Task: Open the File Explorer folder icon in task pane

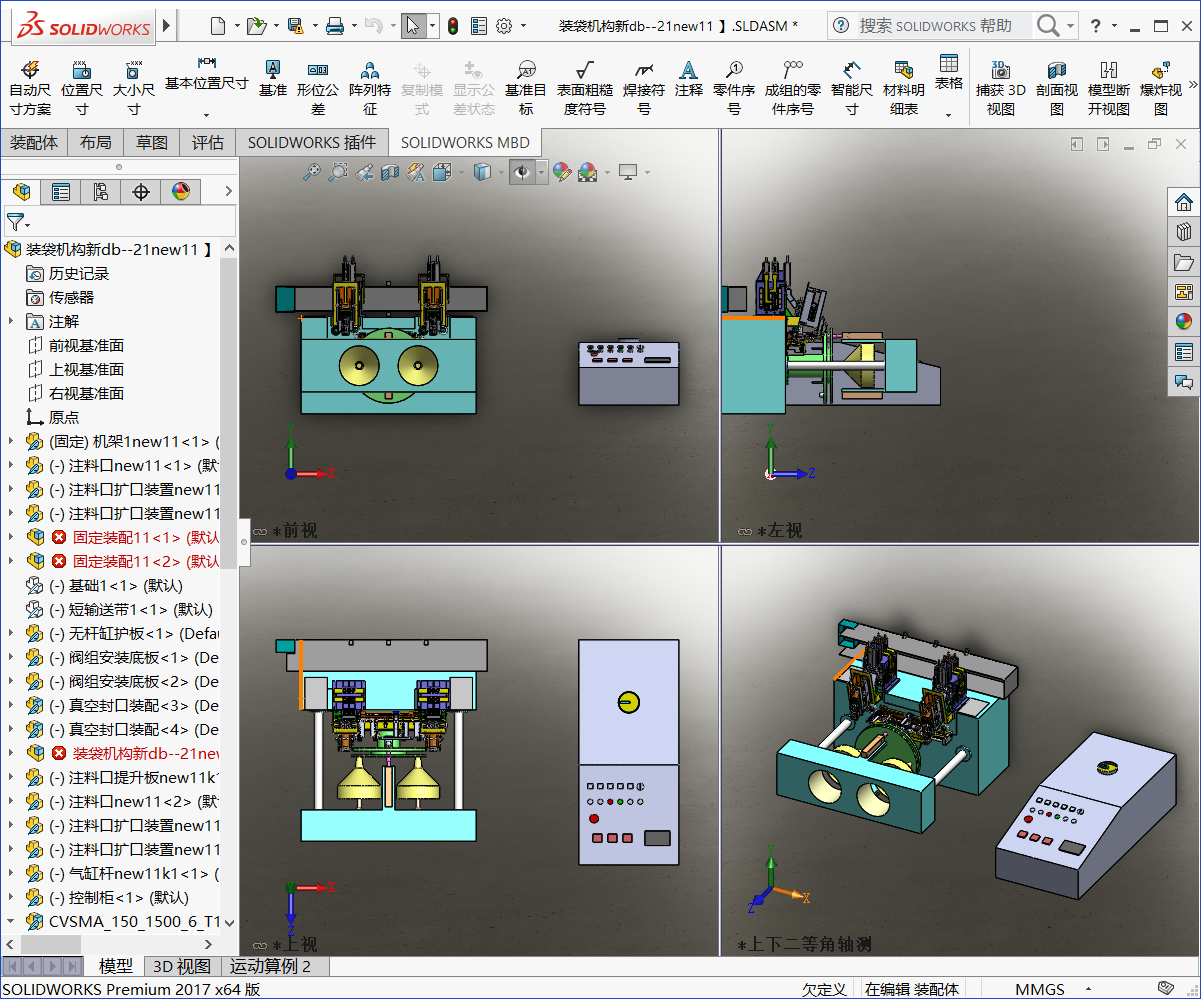Action: [x=1184, y=262]
